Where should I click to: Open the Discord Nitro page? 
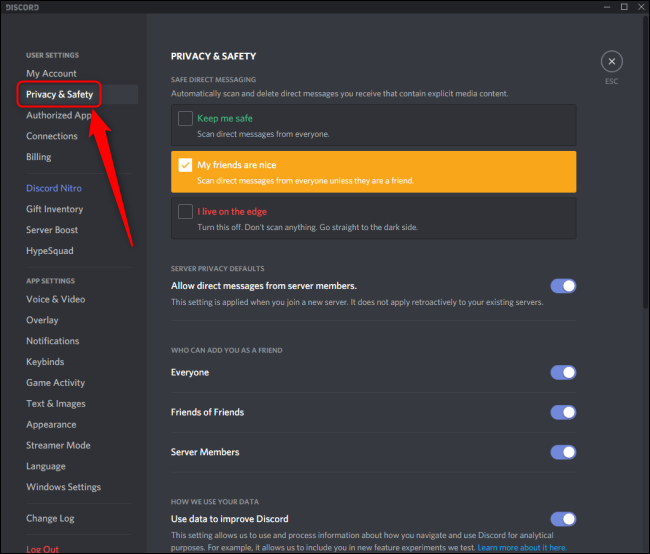tap(54, 188)
